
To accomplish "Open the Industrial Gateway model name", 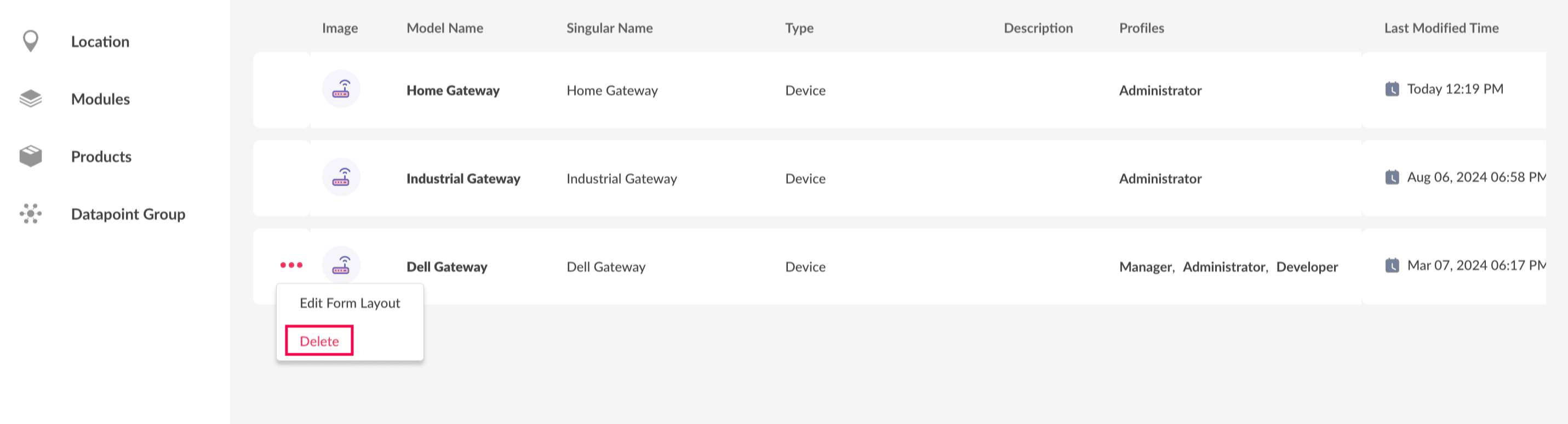I will (462, 179).
